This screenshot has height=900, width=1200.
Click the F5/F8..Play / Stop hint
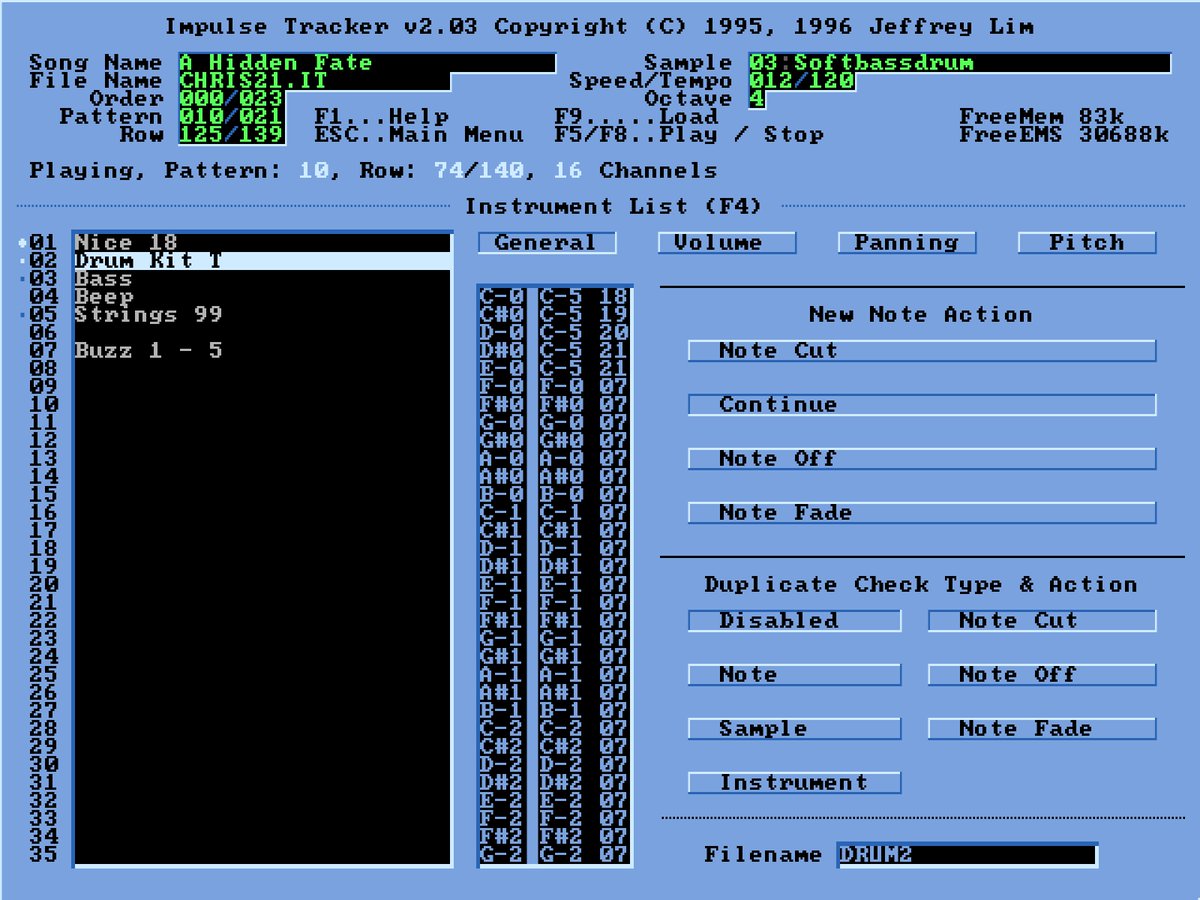[689, 135]
